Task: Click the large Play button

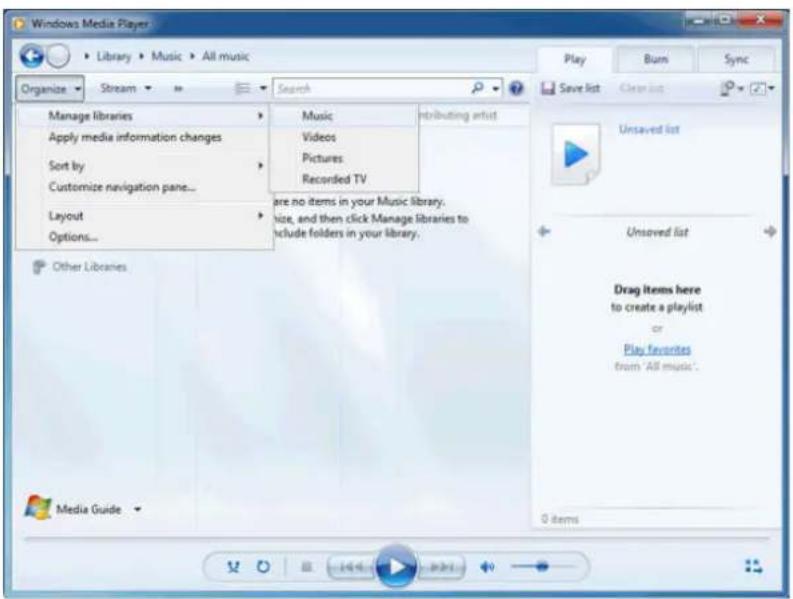Action: coord(396,567)
